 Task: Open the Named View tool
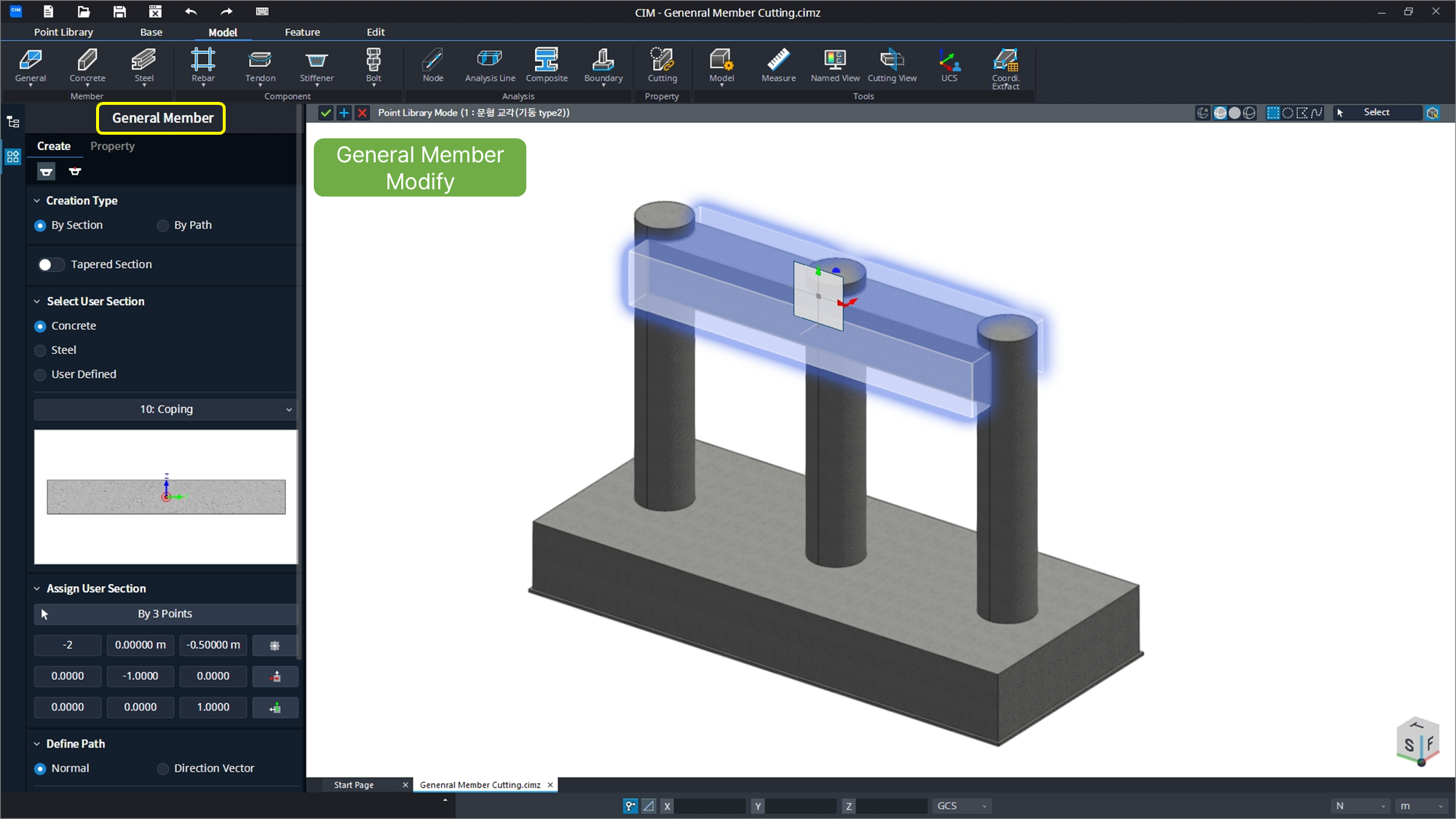coord(835,66)
